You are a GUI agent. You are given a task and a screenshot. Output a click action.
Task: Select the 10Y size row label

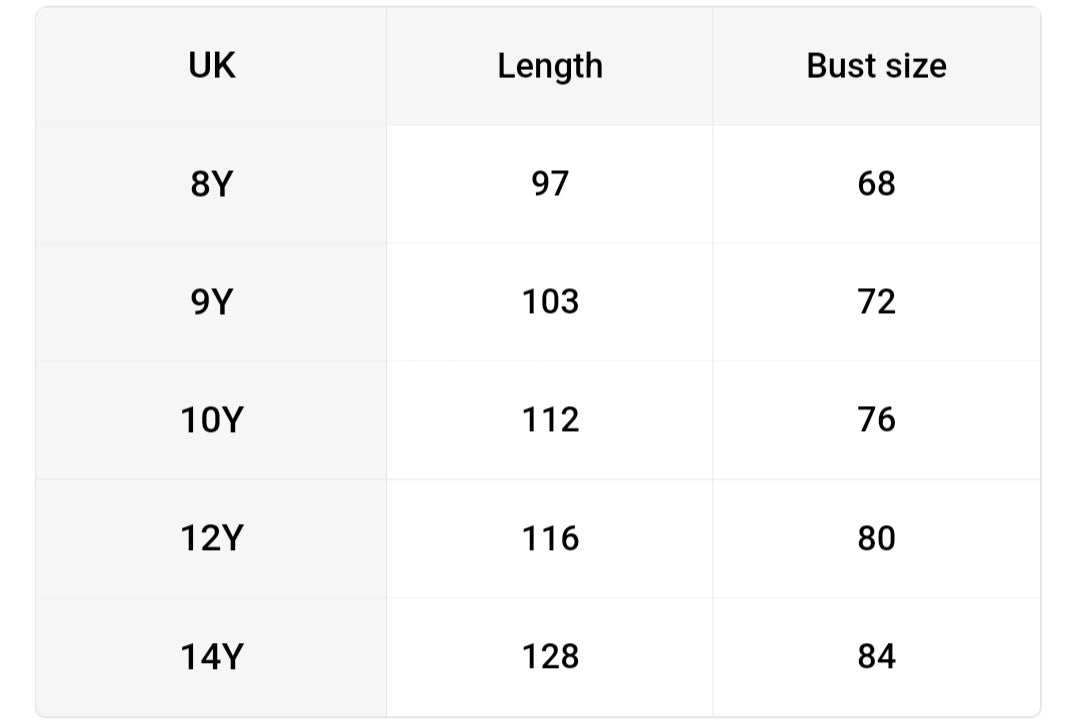pyautogui.click(x=211, y=420)
